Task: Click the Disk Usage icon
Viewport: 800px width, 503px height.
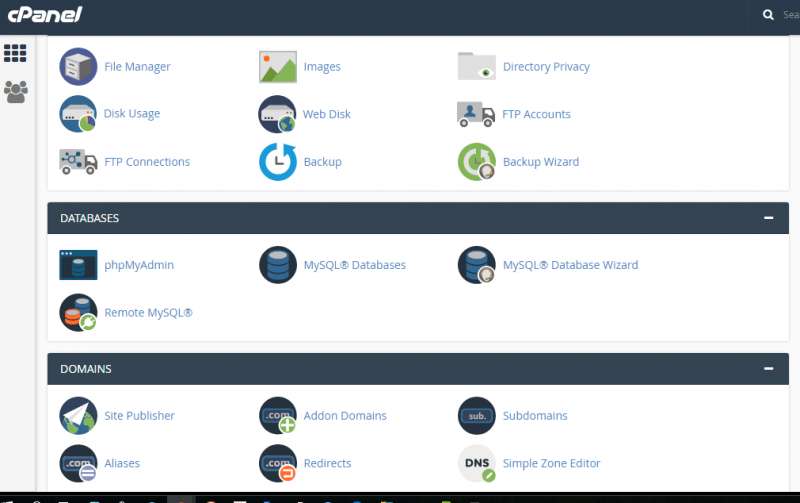Action: pyautogui.click(x=78, y=114)
